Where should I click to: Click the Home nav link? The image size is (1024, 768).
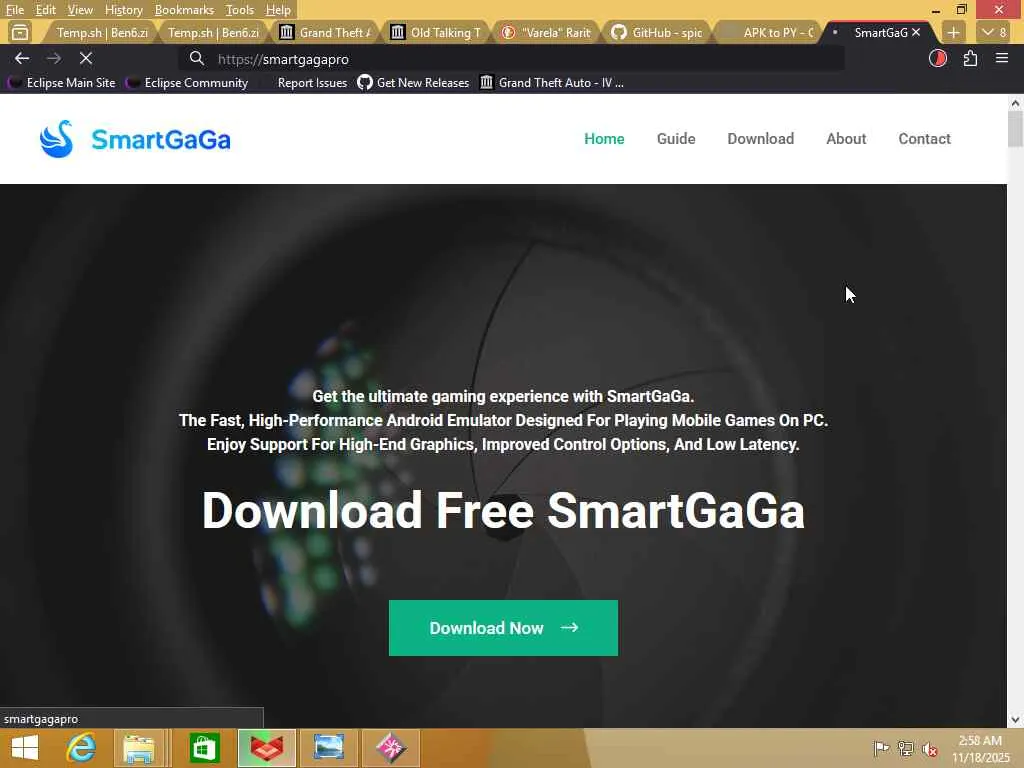(604, 138)
